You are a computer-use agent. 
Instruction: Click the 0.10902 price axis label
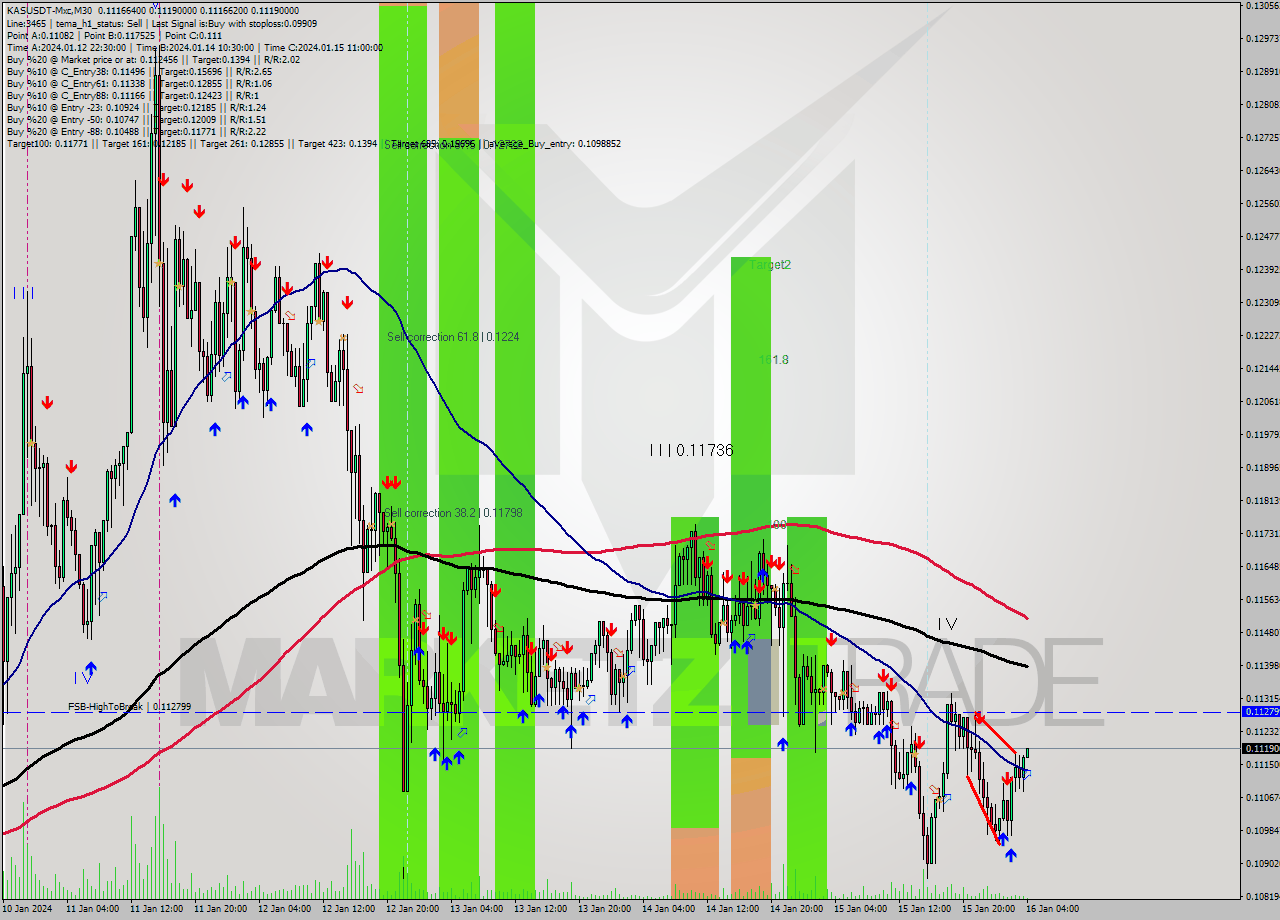pos(1262,864)
